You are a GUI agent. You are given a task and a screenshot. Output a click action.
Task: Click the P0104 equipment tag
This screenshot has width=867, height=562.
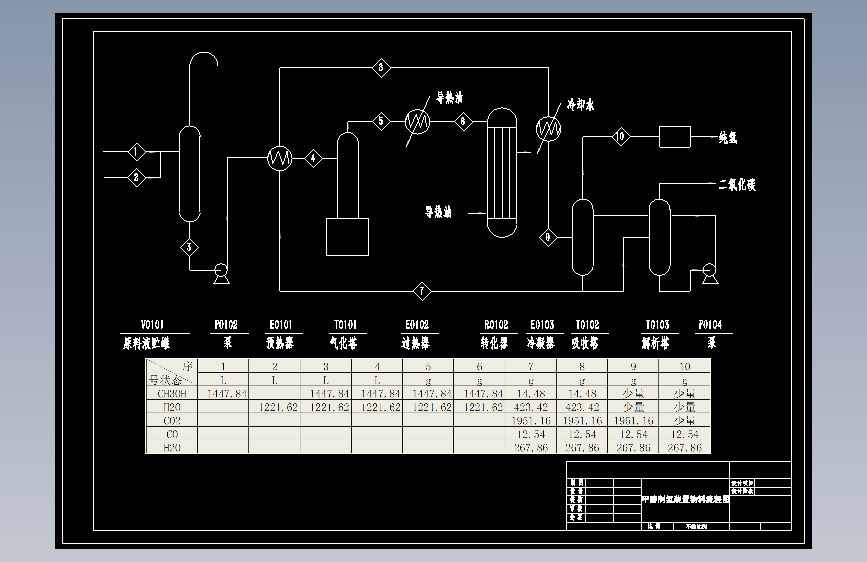[x=710, y=325]
